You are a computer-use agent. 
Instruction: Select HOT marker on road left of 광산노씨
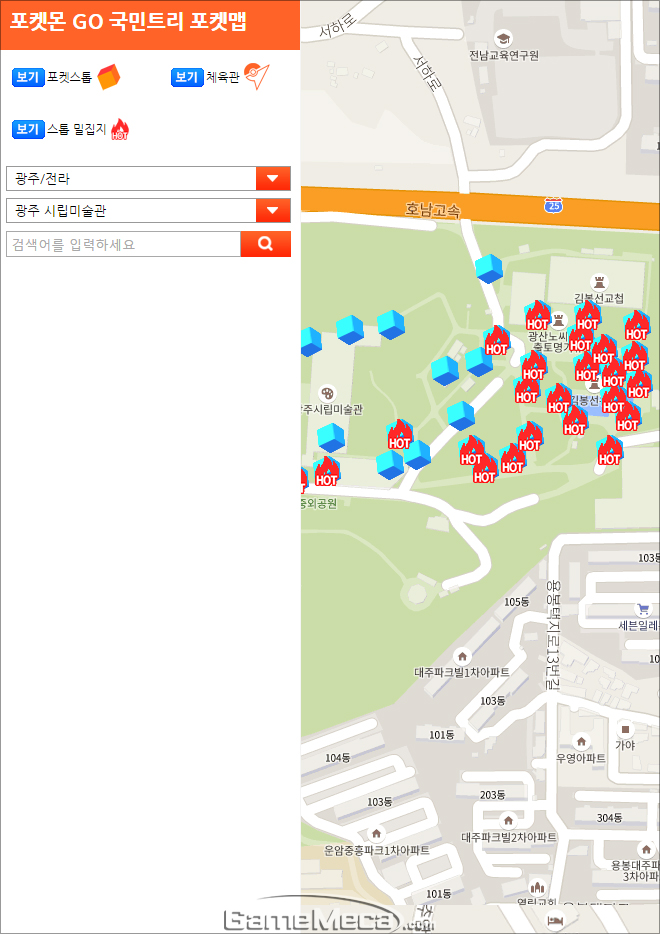click(x=497, y=341)
